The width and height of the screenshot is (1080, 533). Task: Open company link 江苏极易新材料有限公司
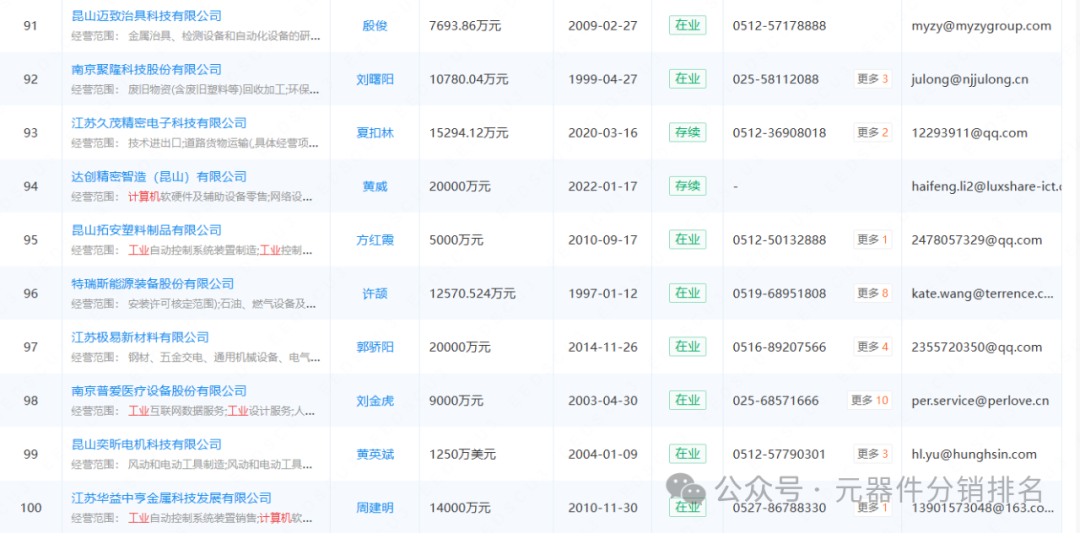(141, 337)
